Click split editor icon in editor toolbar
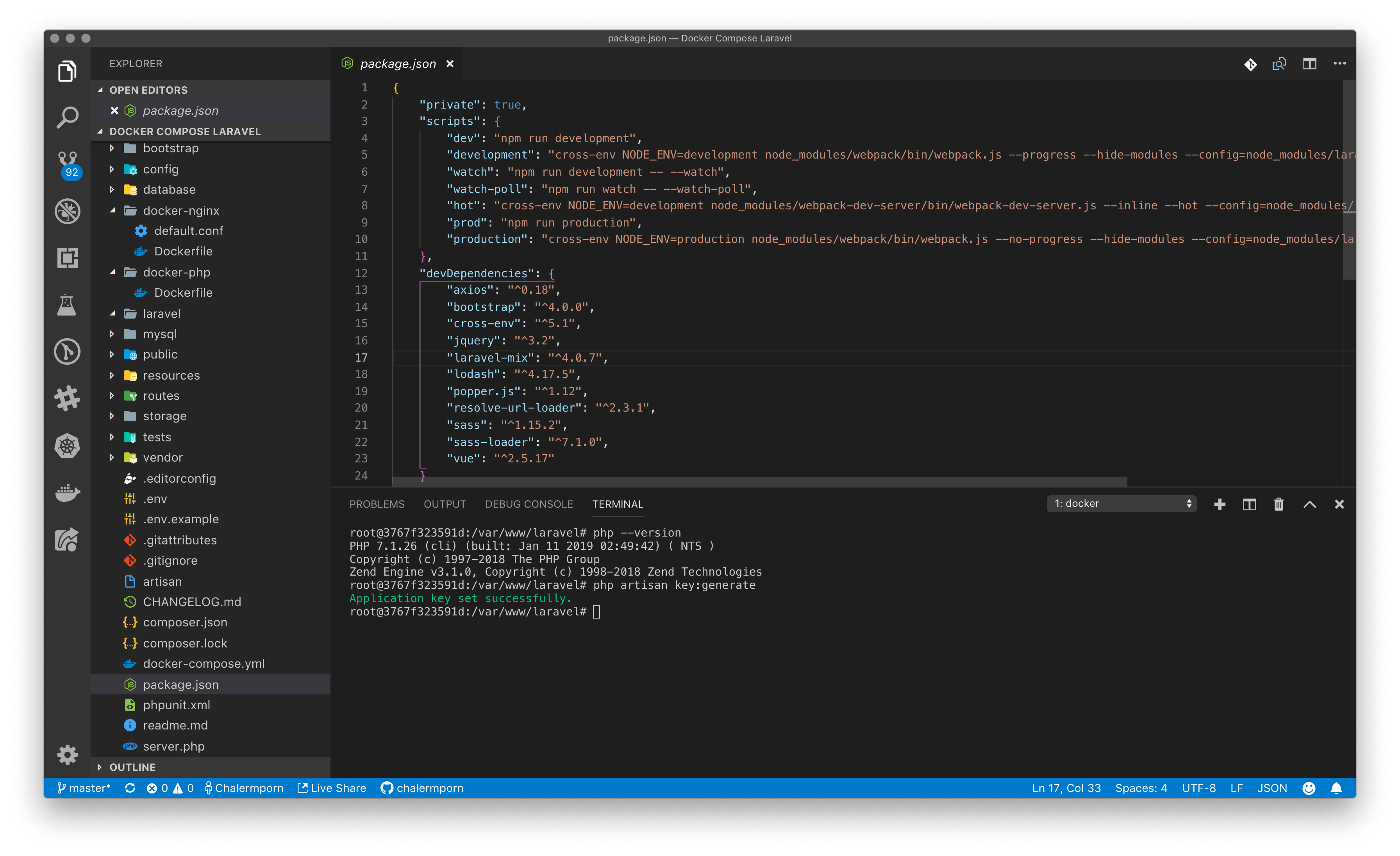 [1309, 64]
